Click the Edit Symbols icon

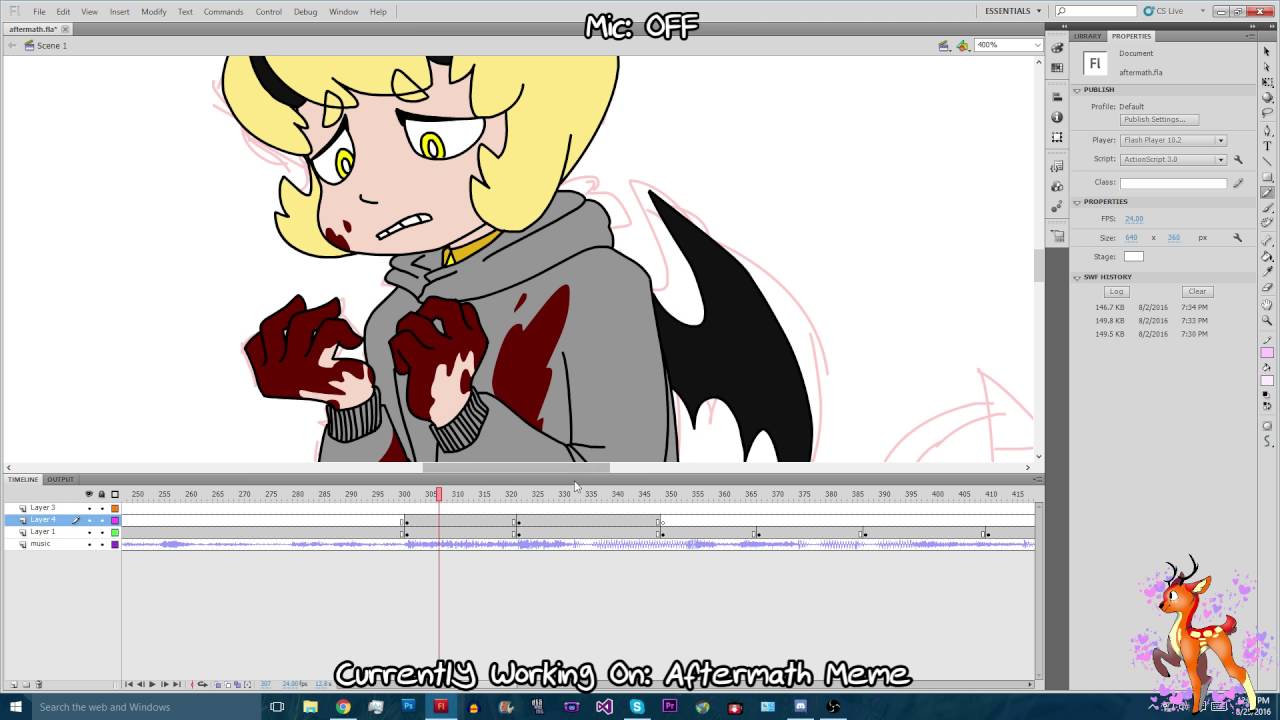click(x=963, y=46)
